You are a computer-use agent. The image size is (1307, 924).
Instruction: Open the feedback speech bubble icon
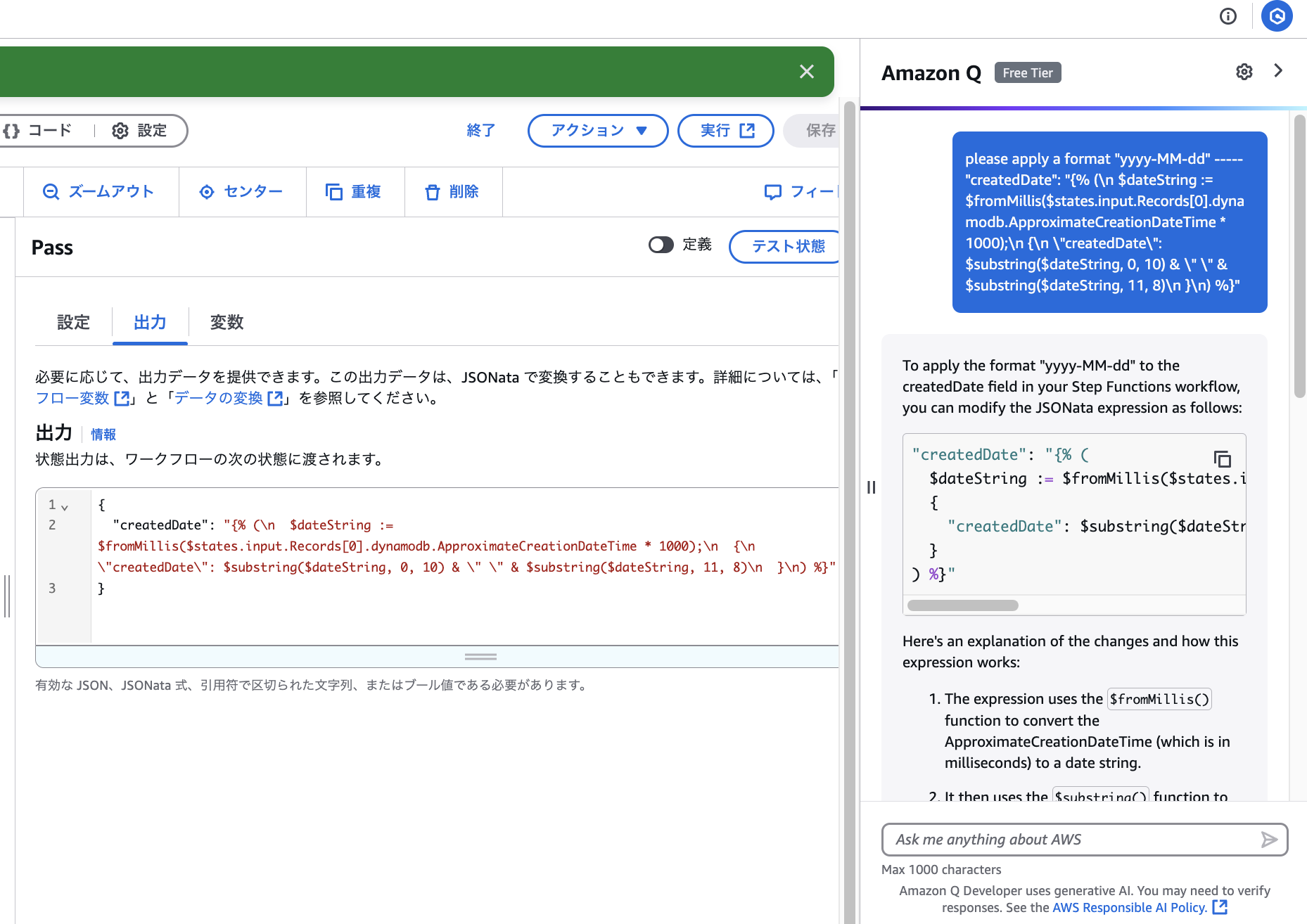point(772,191)
